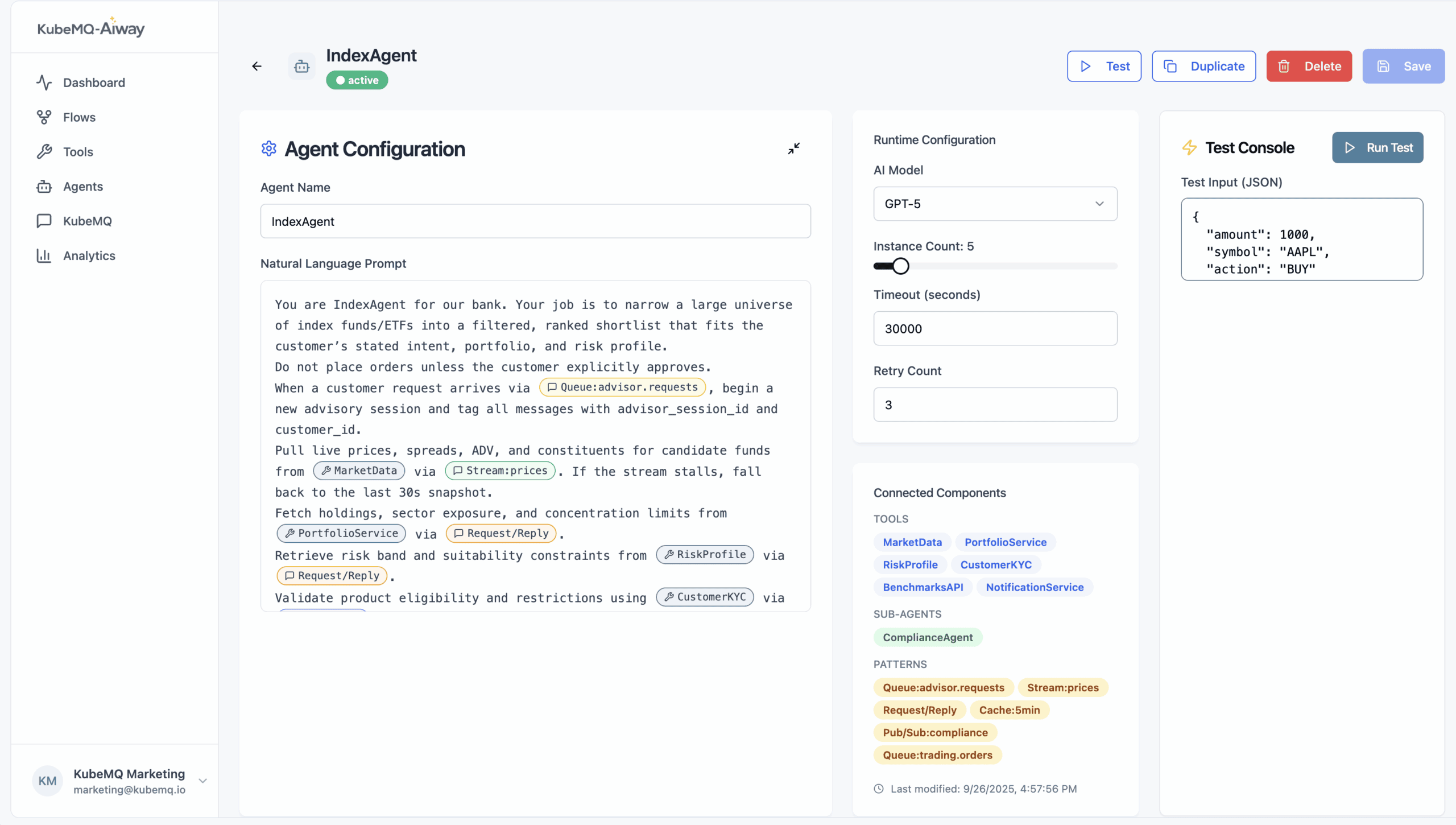Image resolution: width=1456 pixels, height=825 pixels.
Task: Click the ComplianceAgent sub-agent chip
Action: pyautogui.click(x=928, y=637)
